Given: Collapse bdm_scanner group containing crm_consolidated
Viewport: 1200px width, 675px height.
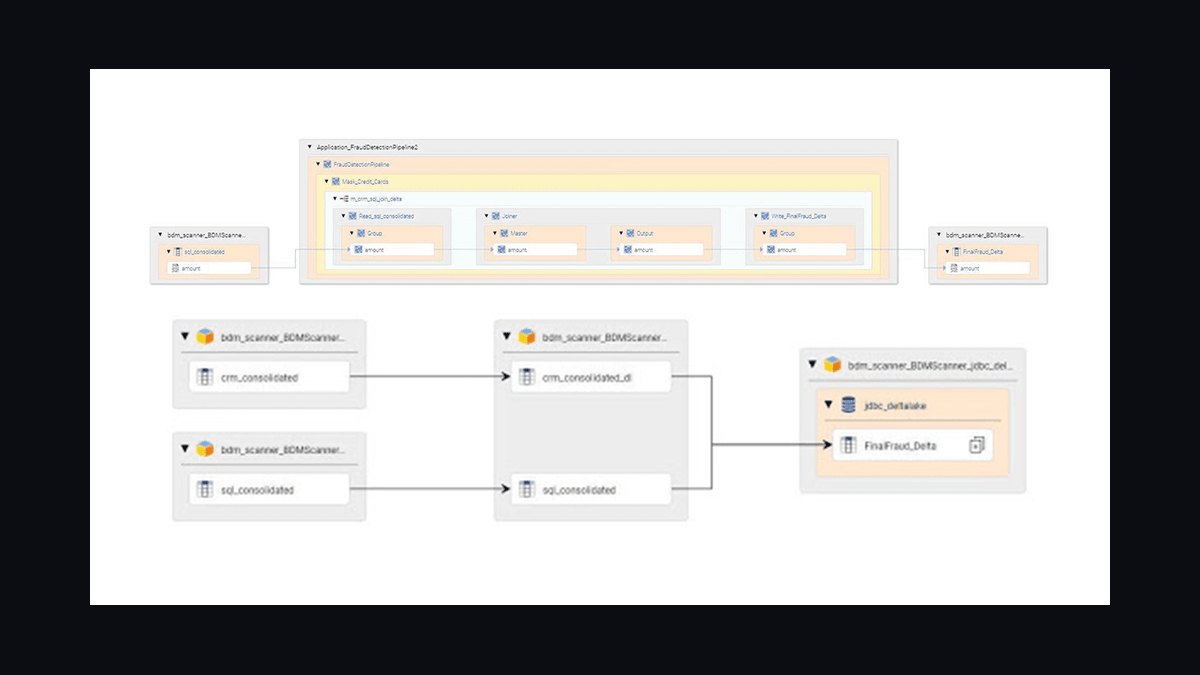Looking at the screenshot, I should click(x=185, y=337).
